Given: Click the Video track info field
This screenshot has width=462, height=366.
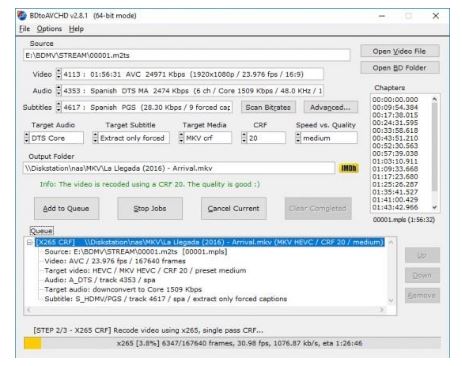Looking at the screenshot, I should [x=192, y=74].
